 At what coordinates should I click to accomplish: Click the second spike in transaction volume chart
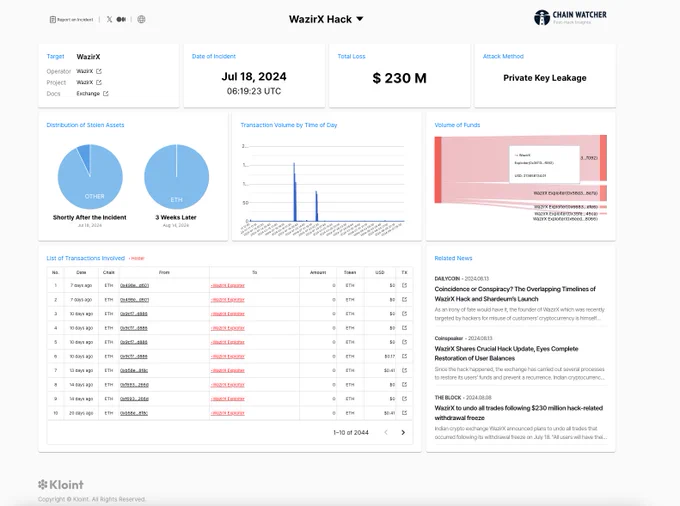pos(317,206)
